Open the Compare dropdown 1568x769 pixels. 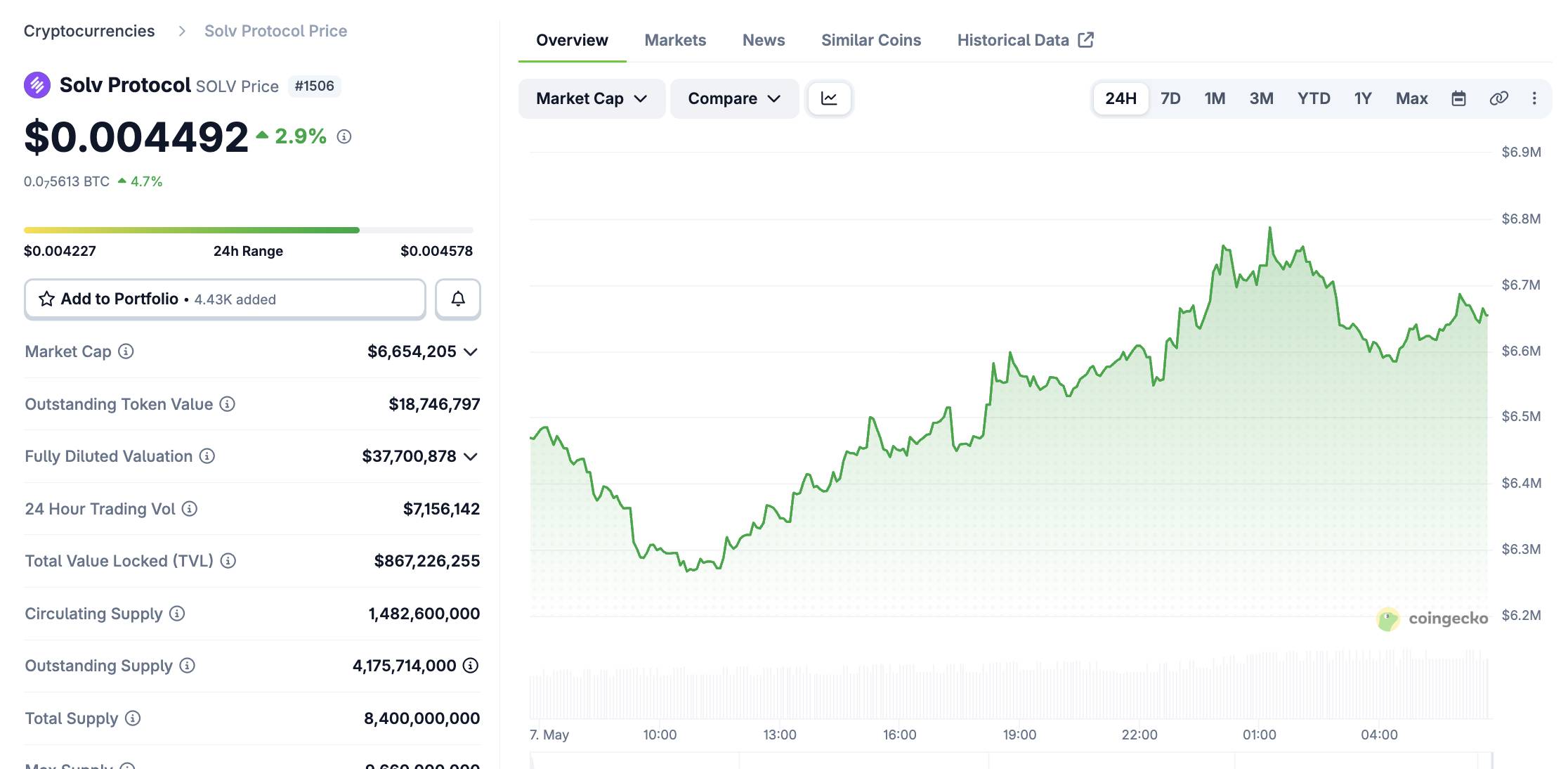734,98
